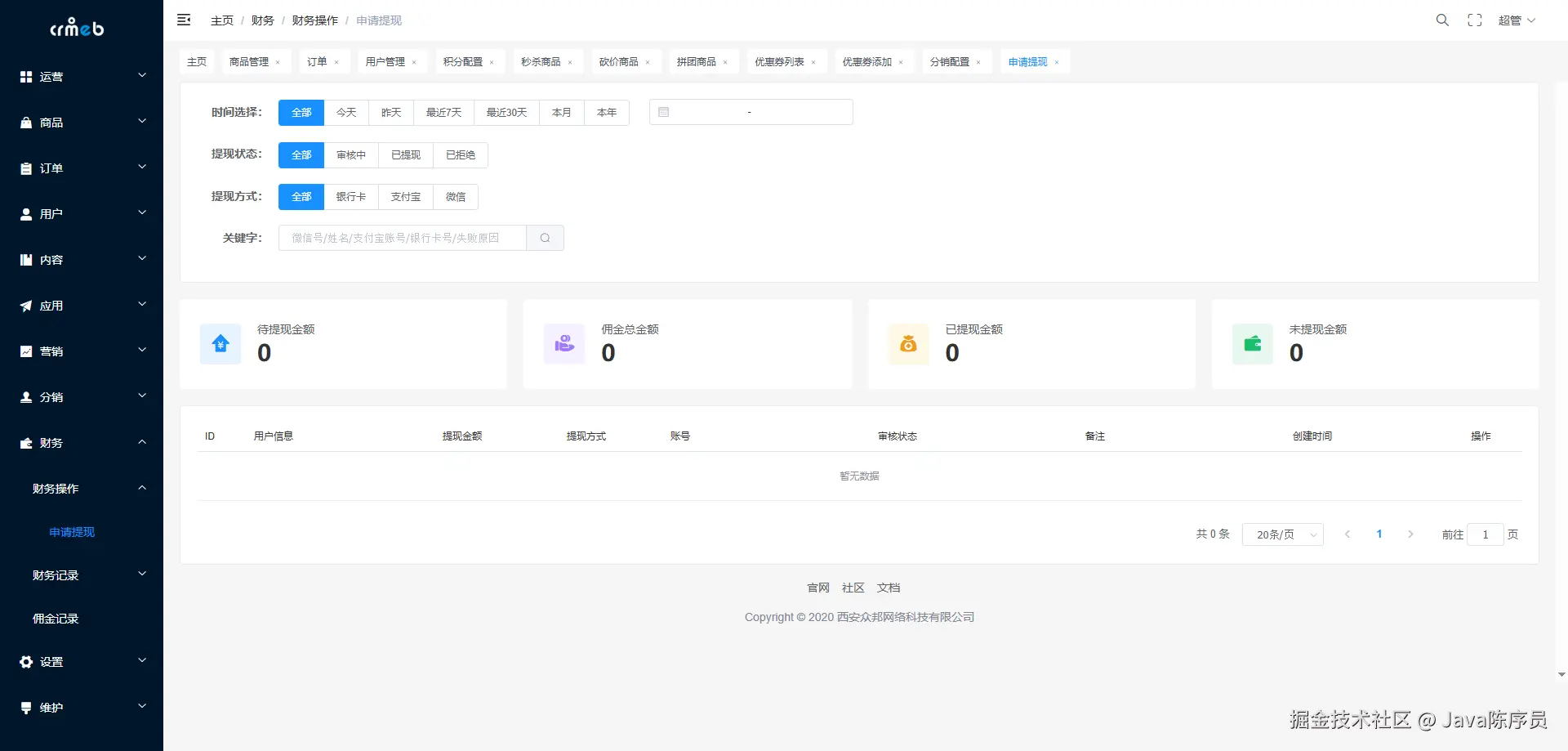This screenshot has height=751, width=1568.
Task: Expand the 营销 sidebar menu chevron
Action: [x=142, y=350]
